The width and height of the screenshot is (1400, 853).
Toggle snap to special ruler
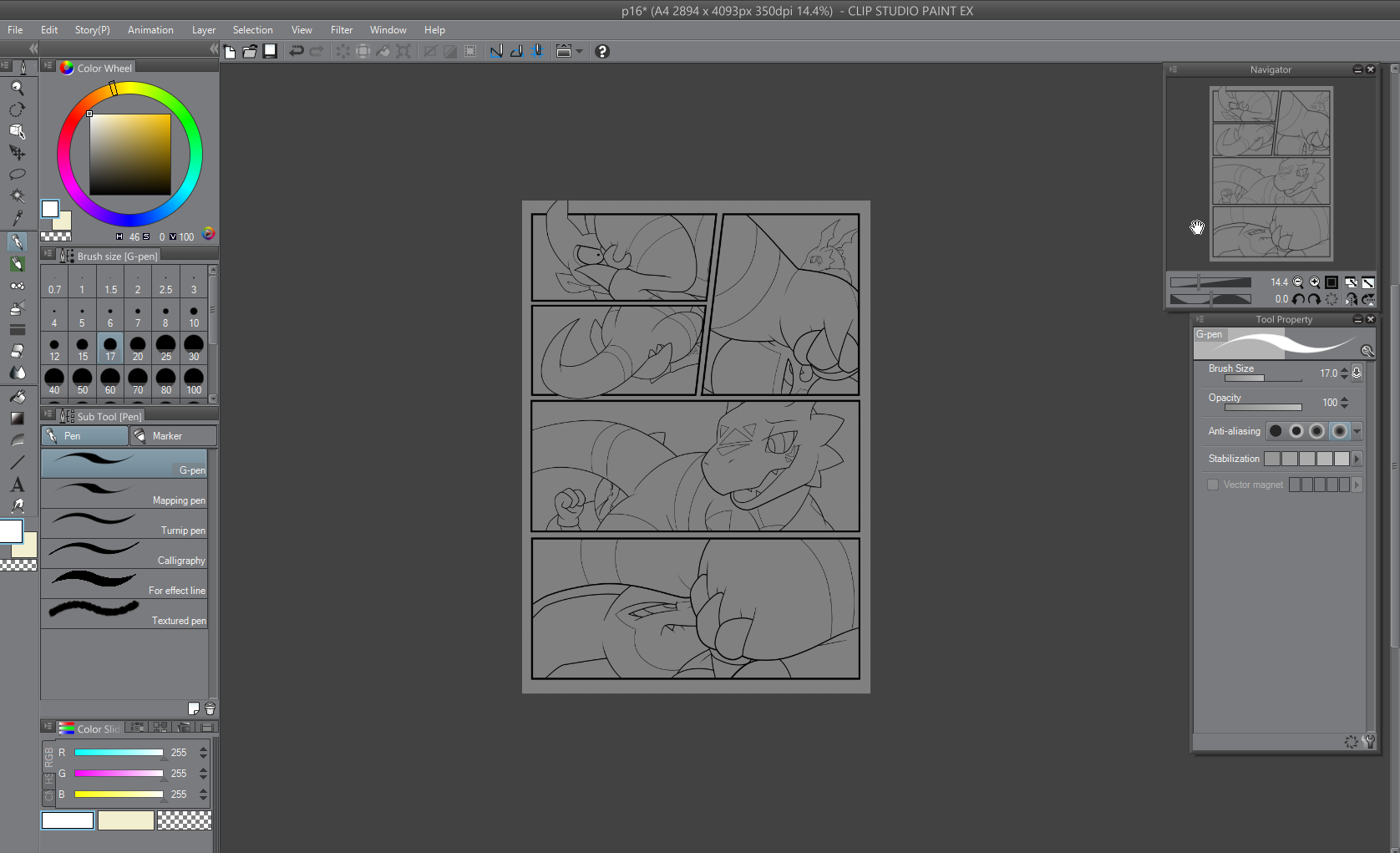[x=516, y=52]
